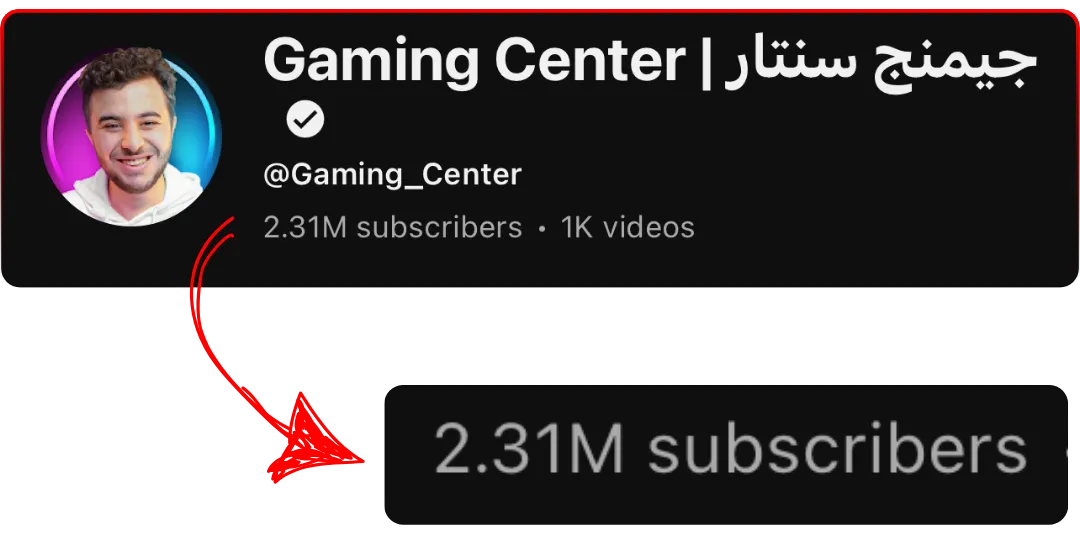
Task: Click the enlarged "2.31M" number
Action: click(x=528, y=451)
